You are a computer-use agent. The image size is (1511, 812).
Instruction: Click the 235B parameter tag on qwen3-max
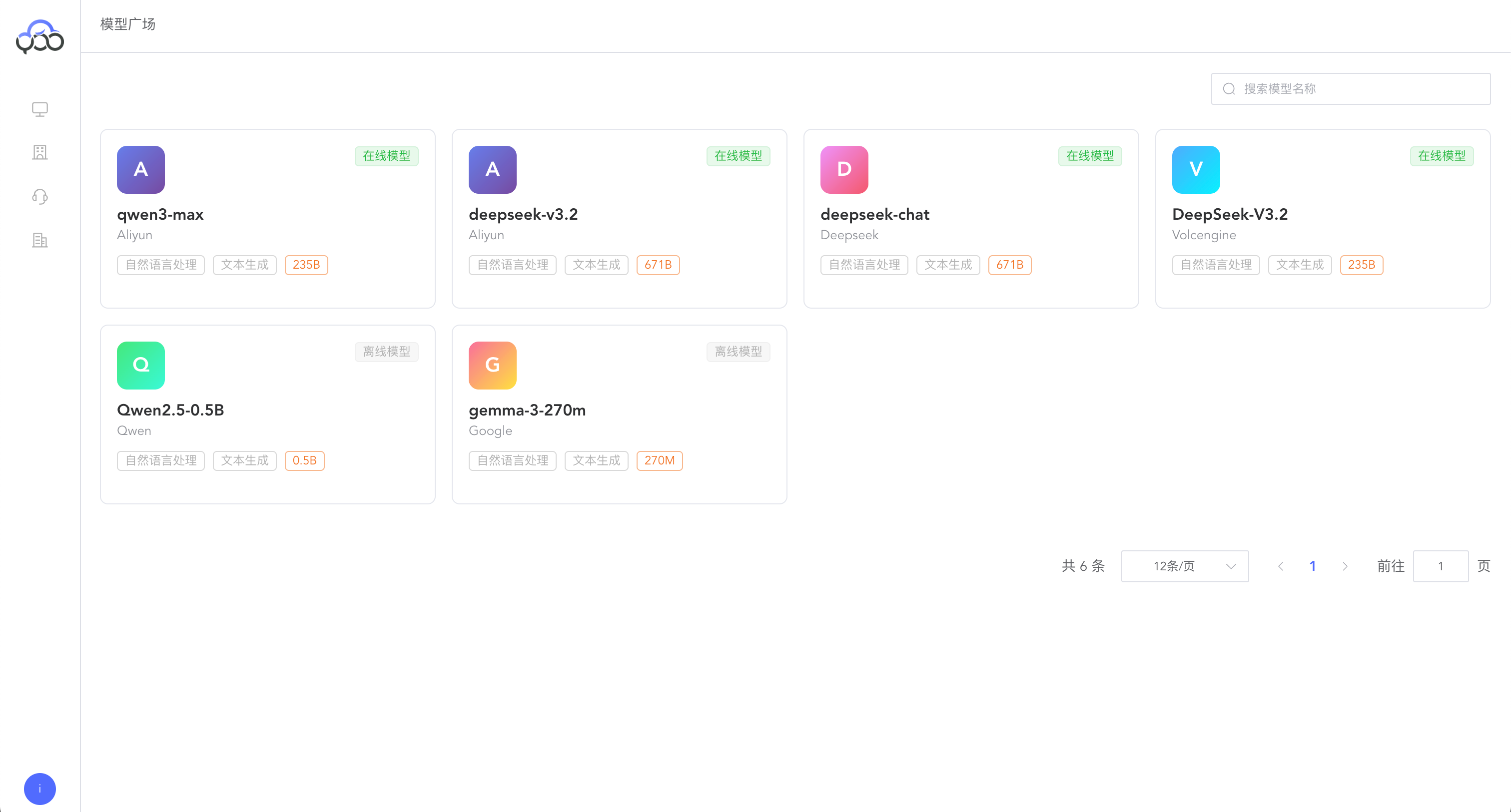(x=306, y=264)
